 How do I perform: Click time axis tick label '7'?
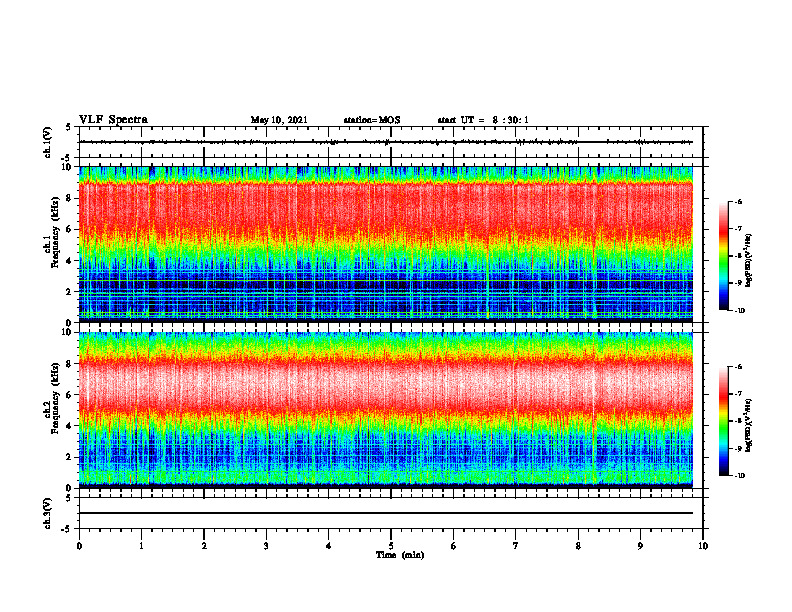[516, 546]
